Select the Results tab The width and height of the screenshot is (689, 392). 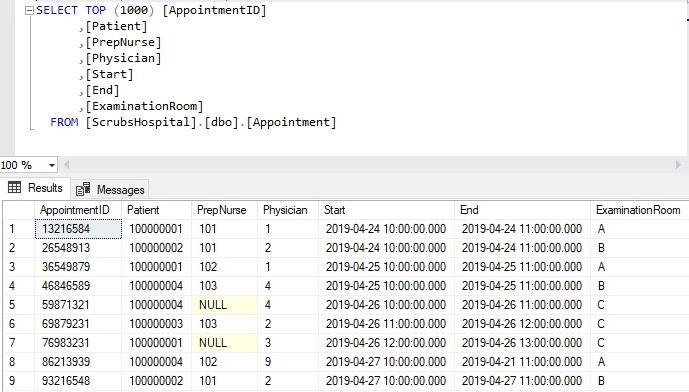35,188
